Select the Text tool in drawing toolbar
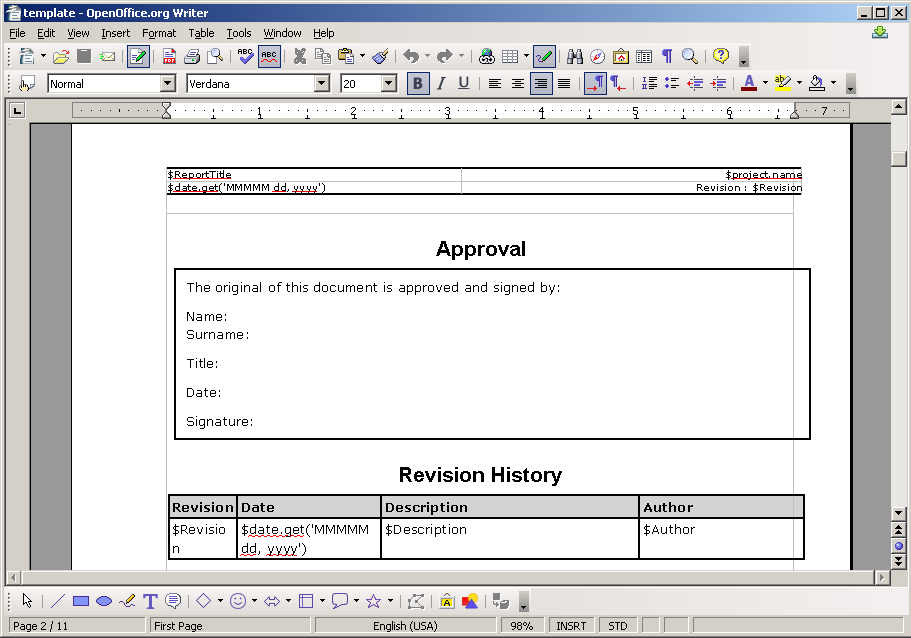911x638 pixels. point(149,601)
